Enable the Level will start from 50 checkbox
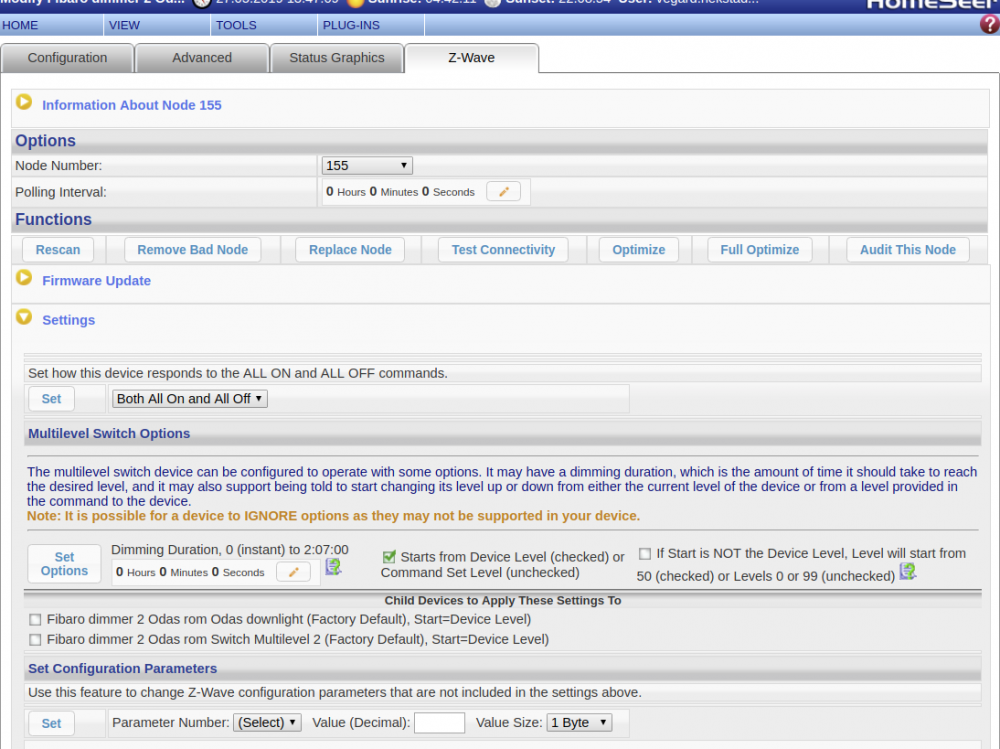The width and height of the screenshot is (1000, 749). 645,553
